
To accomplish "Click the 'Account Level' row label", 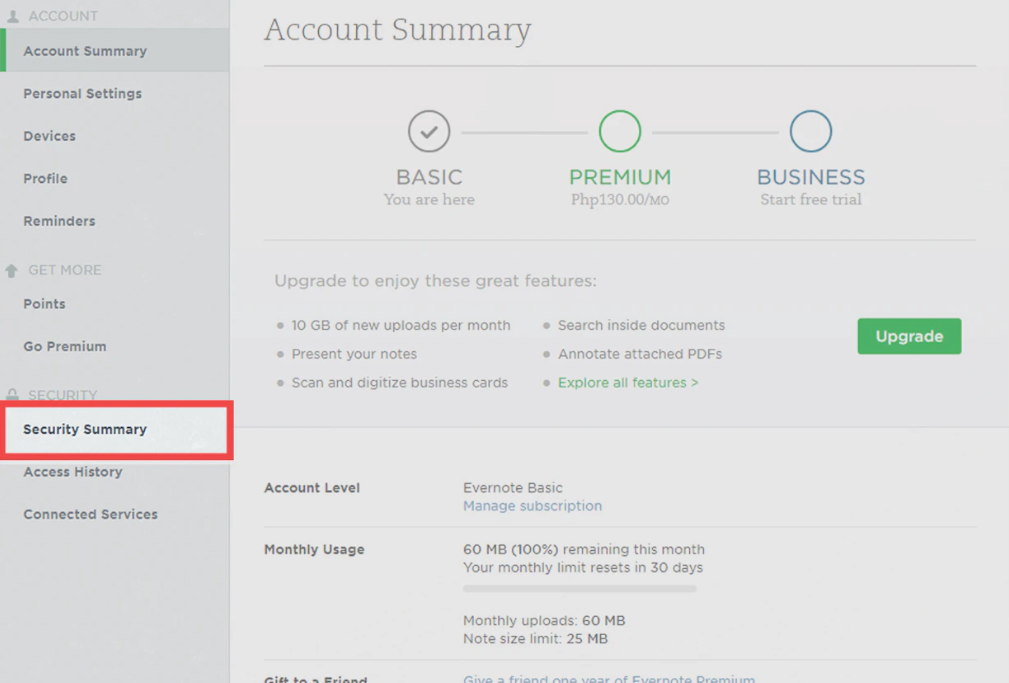I will [312, 488].
